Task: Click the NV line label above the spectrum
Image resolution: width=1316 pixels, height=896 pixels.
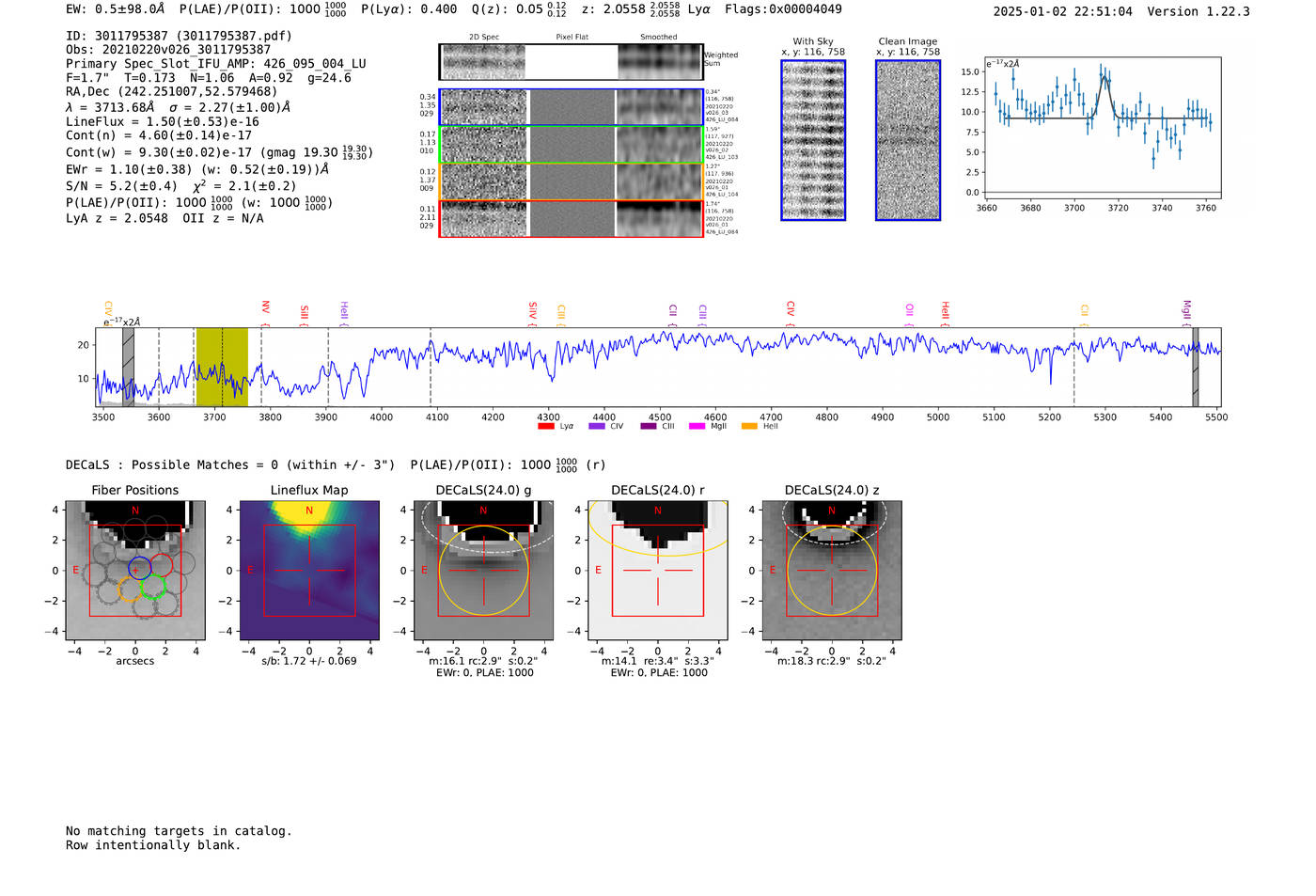Action: 265,307
